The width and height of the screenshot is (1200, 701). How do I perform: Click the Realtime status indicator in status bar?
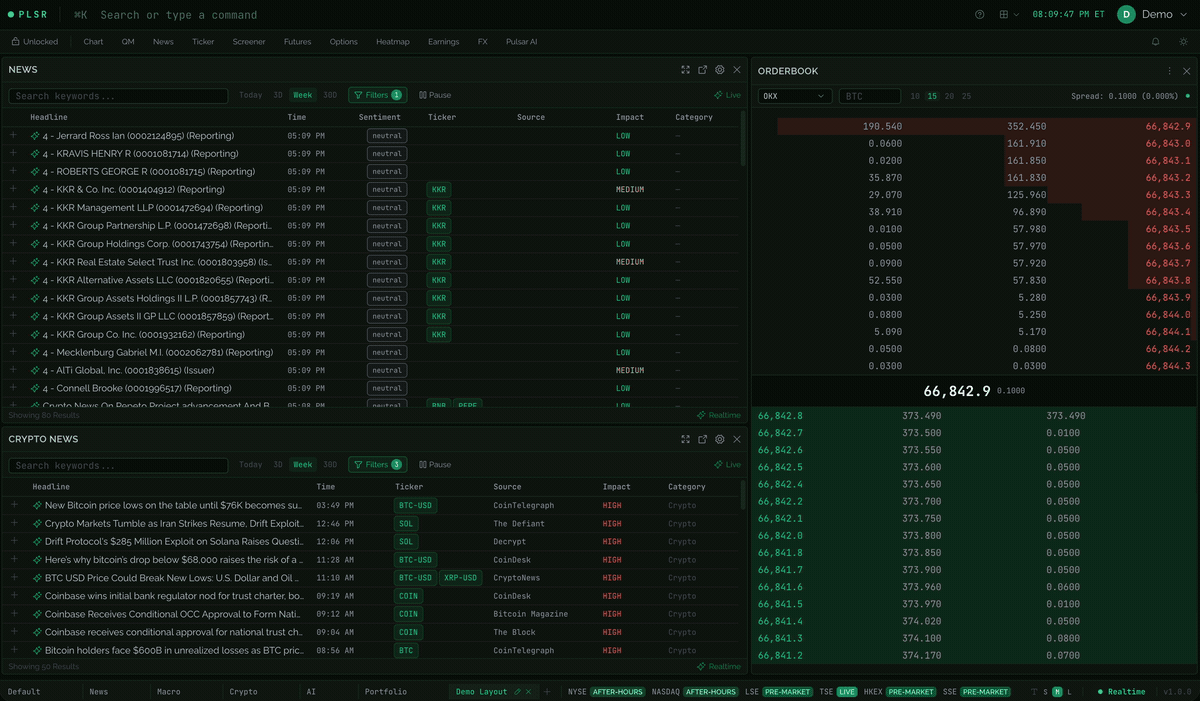(x=1121, y=691)
